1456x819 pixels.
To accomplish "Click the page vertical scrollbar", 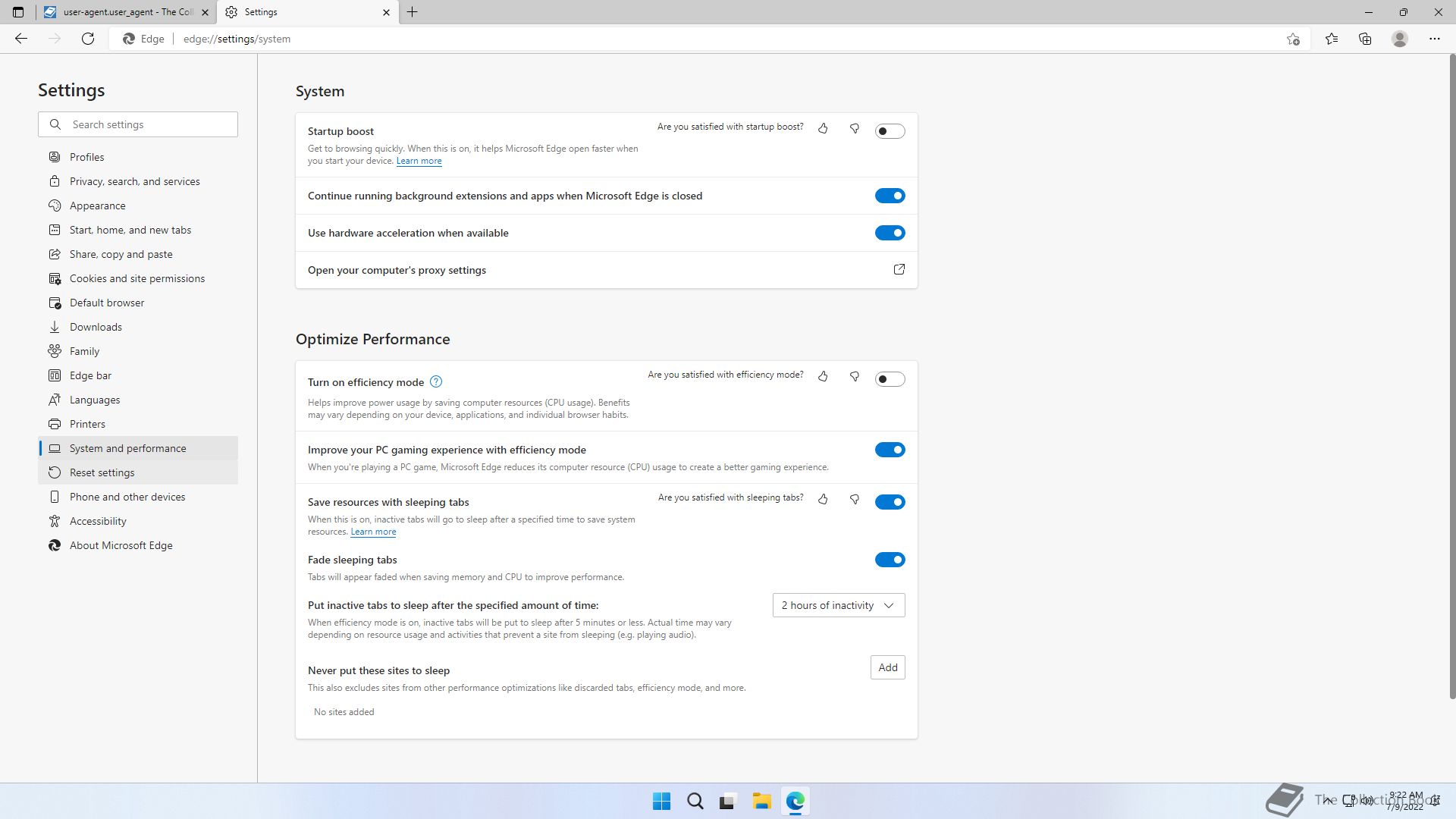I will click(1452, 377).
